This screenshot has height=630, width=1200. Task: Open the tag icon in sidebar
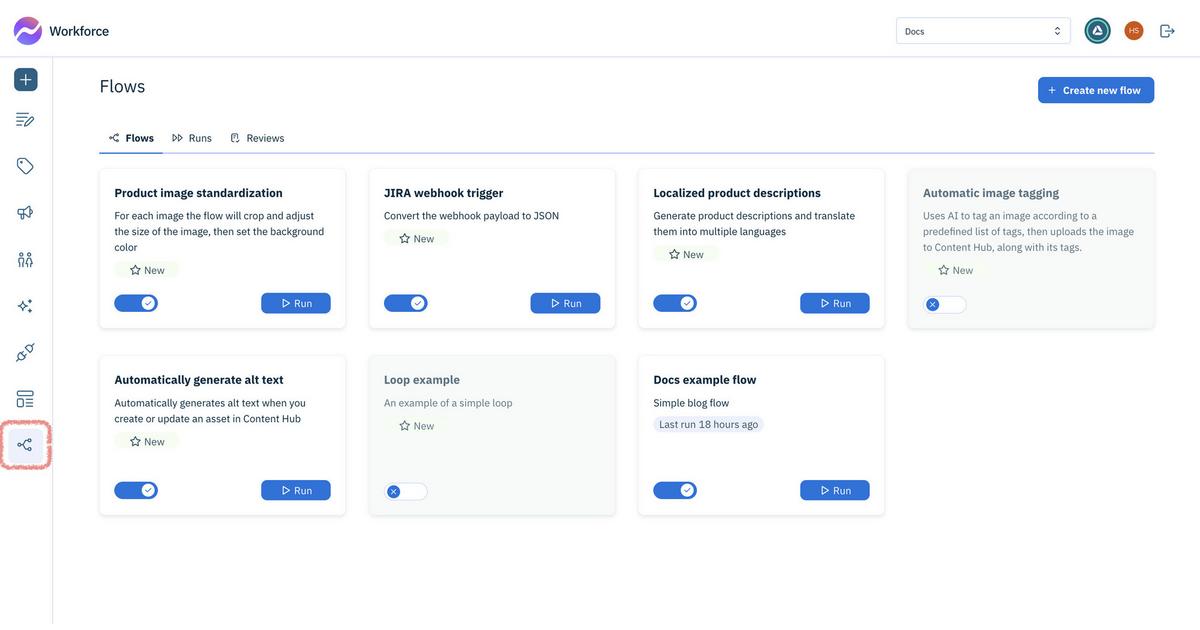(x=26, y=166)
